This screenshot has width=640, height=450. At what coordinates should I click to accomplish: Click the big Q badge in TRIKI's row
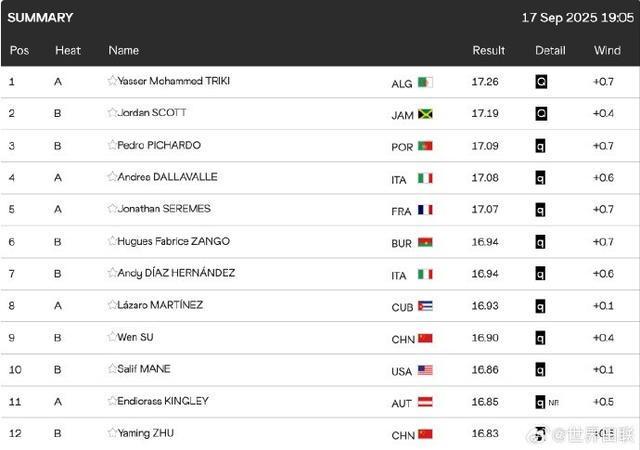click(541, 82)
